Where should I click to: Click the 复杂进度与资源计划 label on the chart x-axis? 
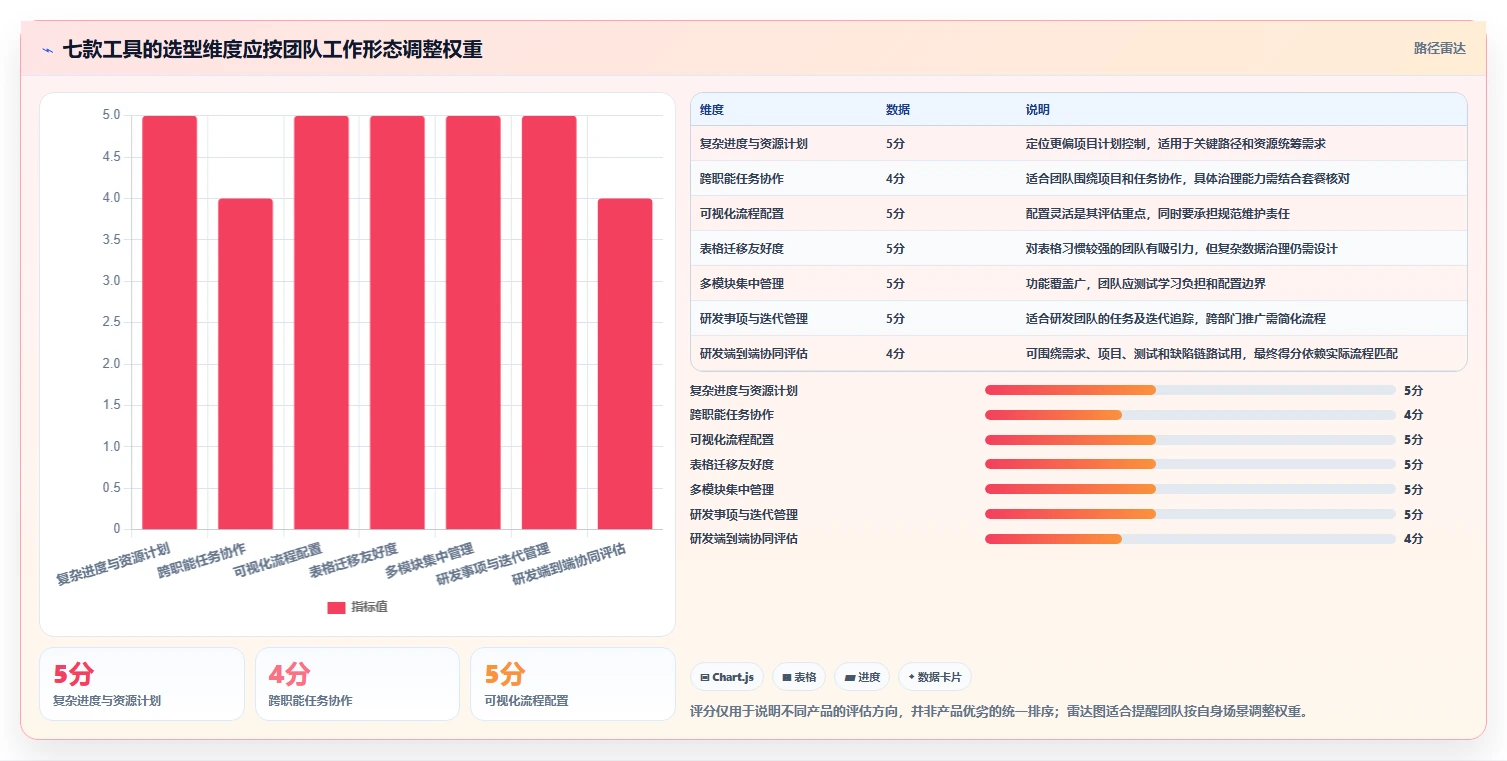113,564
